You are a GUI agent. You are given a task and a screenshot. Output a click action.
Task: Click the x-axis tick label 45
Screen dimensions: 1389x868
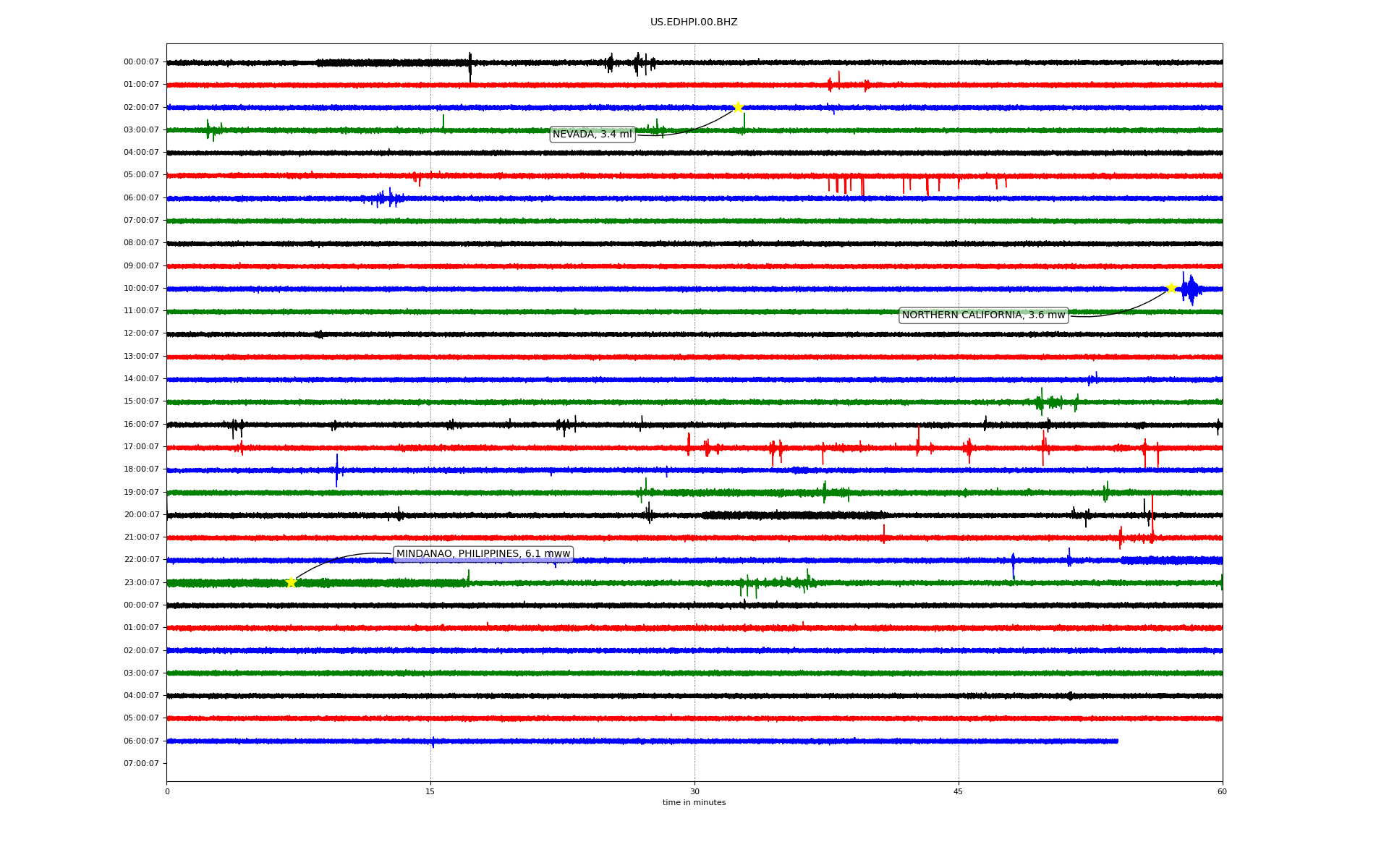959,792
